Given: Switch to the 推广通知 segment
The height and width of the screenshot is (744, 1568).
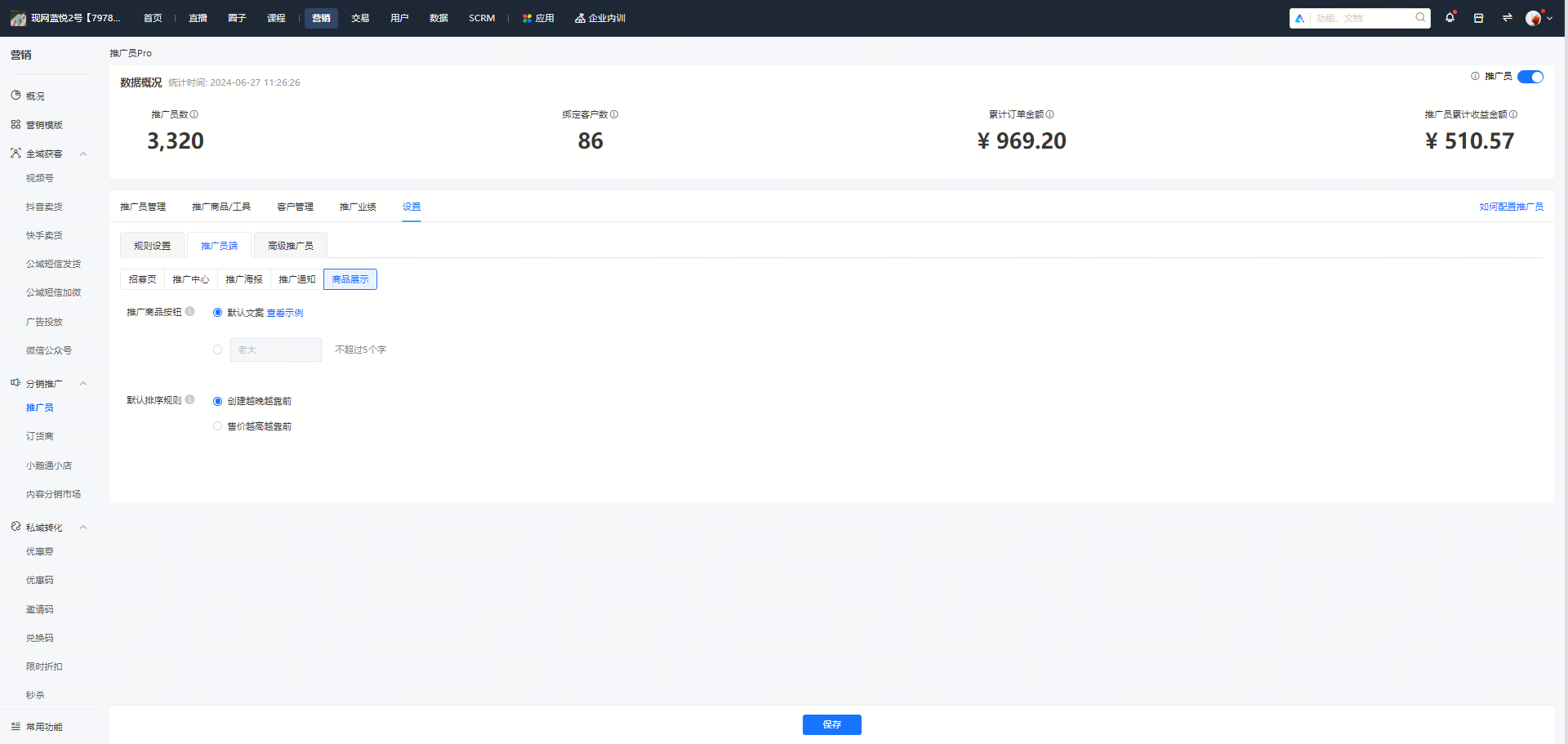Looking at the screenshot, I should 297,279.
